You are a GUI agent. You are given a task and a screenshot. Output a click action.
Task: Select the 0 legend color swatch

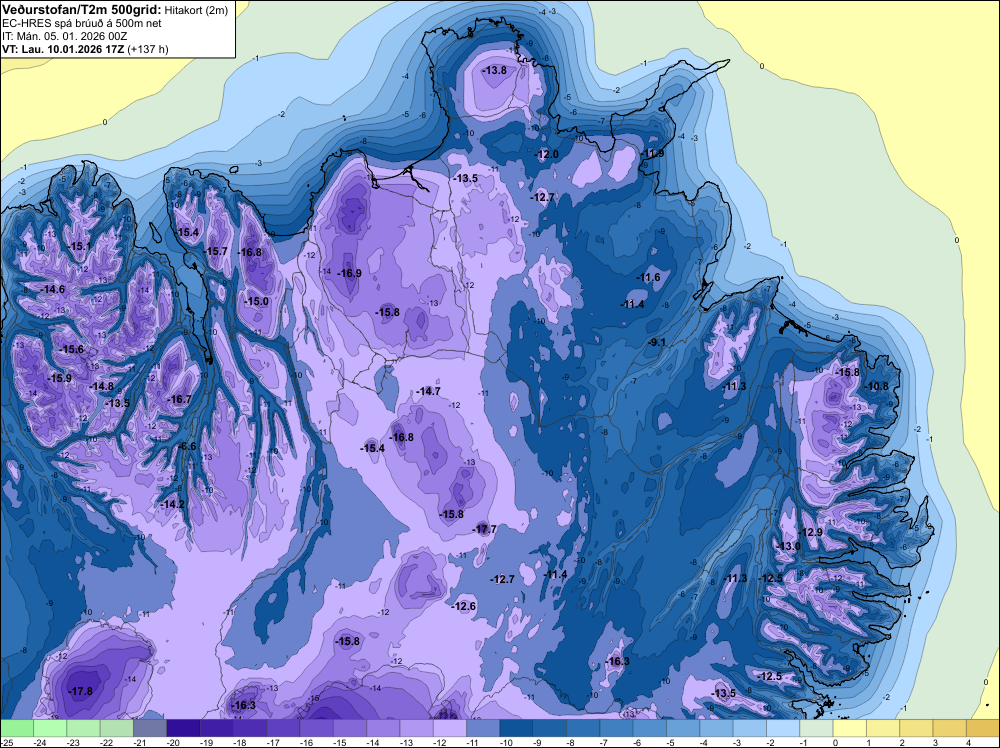pos(849,728)
